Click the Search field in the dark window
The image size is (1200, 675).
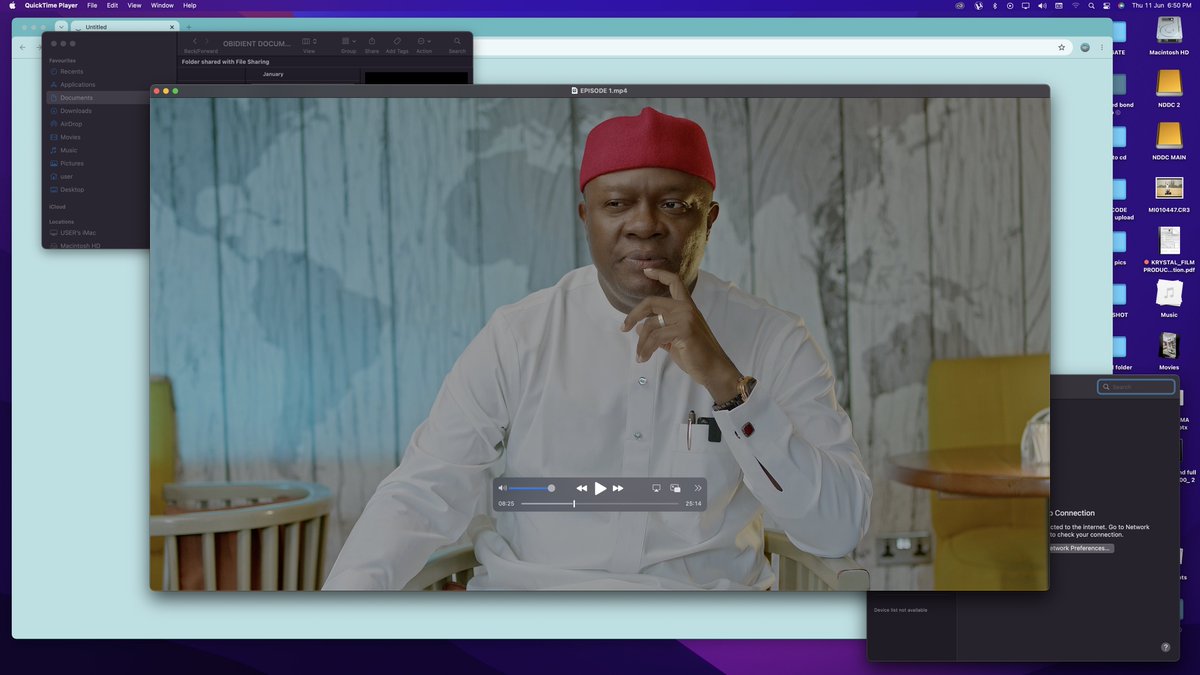point(1136,387)
